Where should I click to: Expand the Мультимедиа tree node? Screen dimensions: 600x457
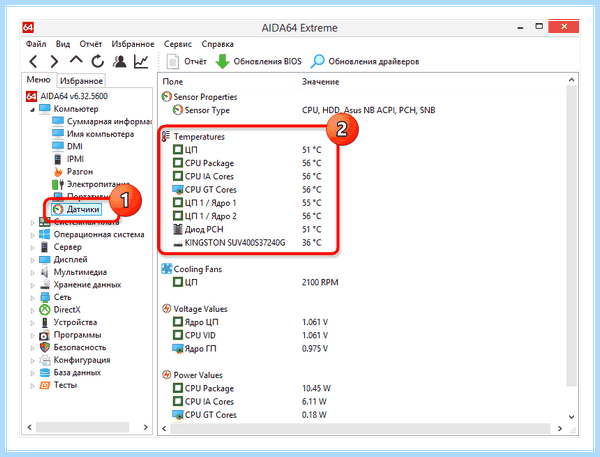[33, 273]
